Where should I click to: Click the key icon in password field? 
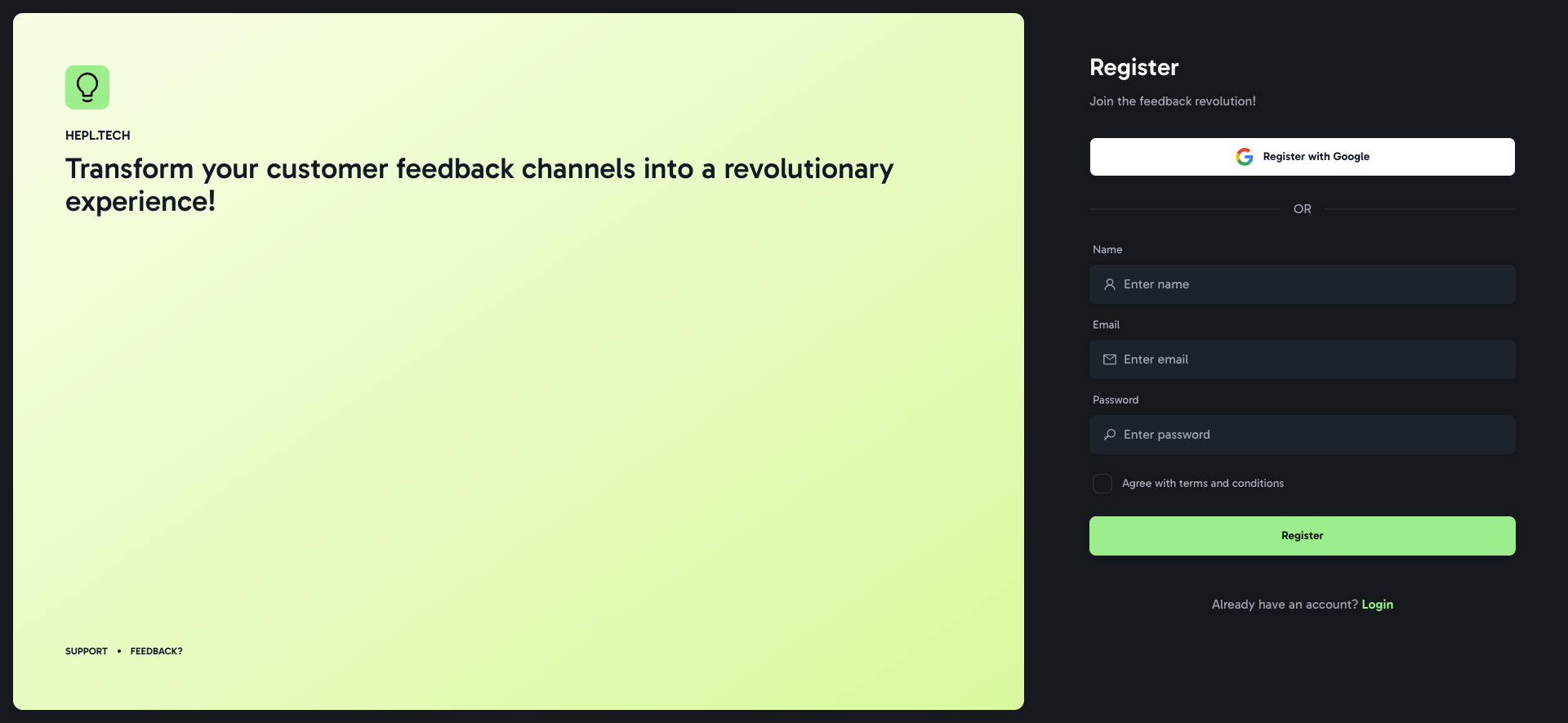1110,435
